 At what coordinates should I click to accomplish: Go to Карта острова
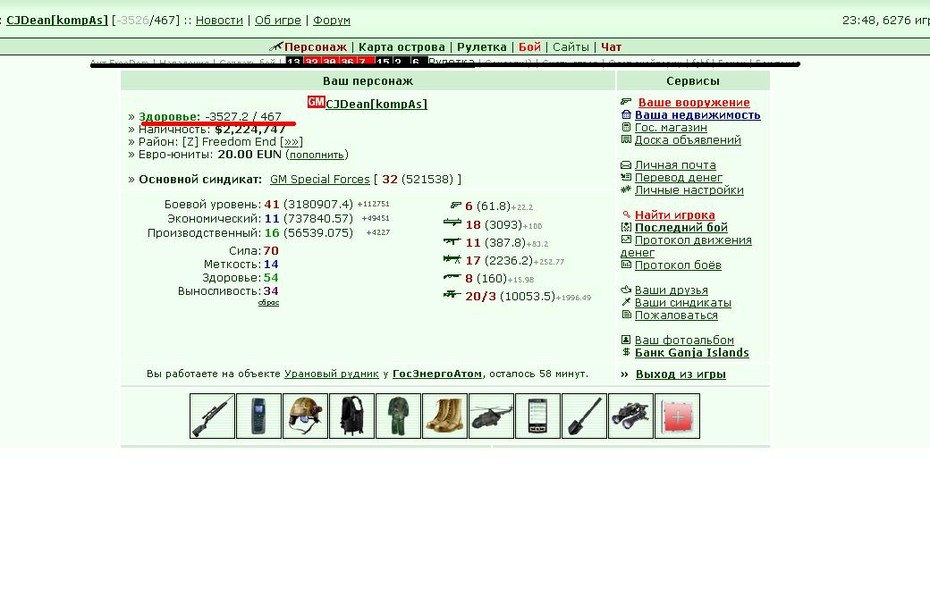(402, 47)
